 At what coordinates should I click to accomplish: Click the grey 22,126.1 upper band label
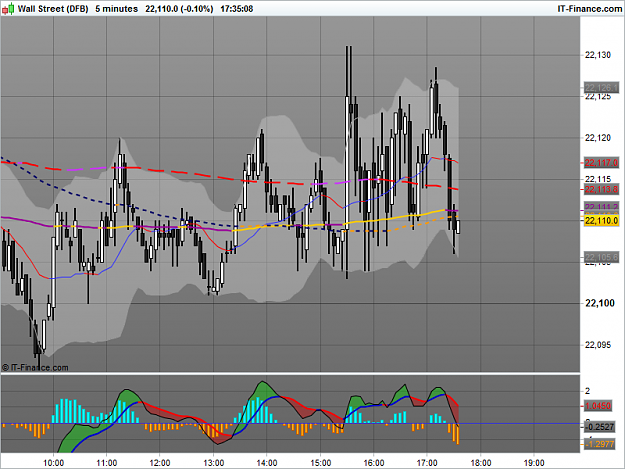click(x=601, y=87)
